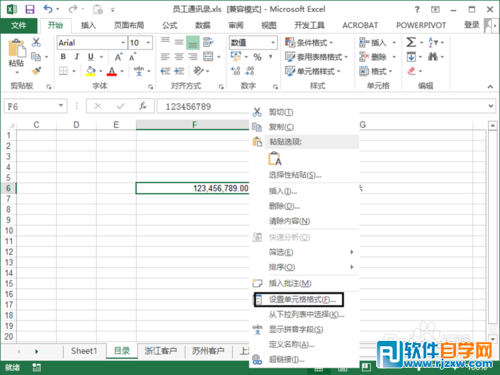This screenshot has height=375, width=500.
Task: Switch to 浙江客户 worksheet tab
Action: point(161,351)
